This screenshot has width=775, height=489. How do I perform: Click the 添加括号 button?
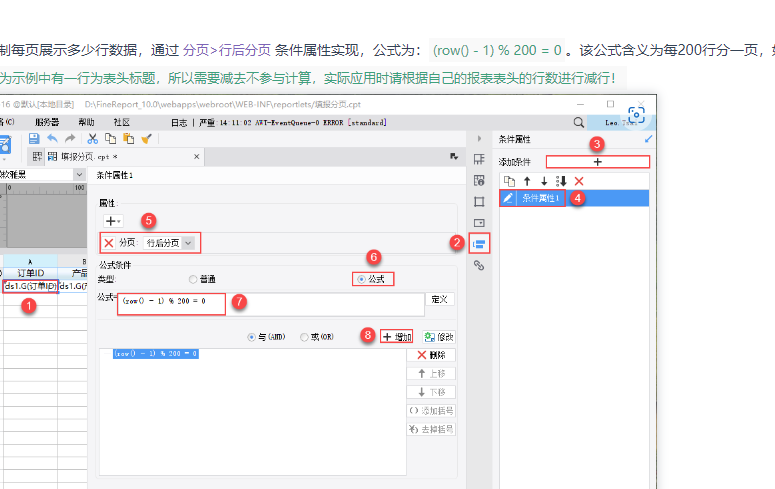431,411
